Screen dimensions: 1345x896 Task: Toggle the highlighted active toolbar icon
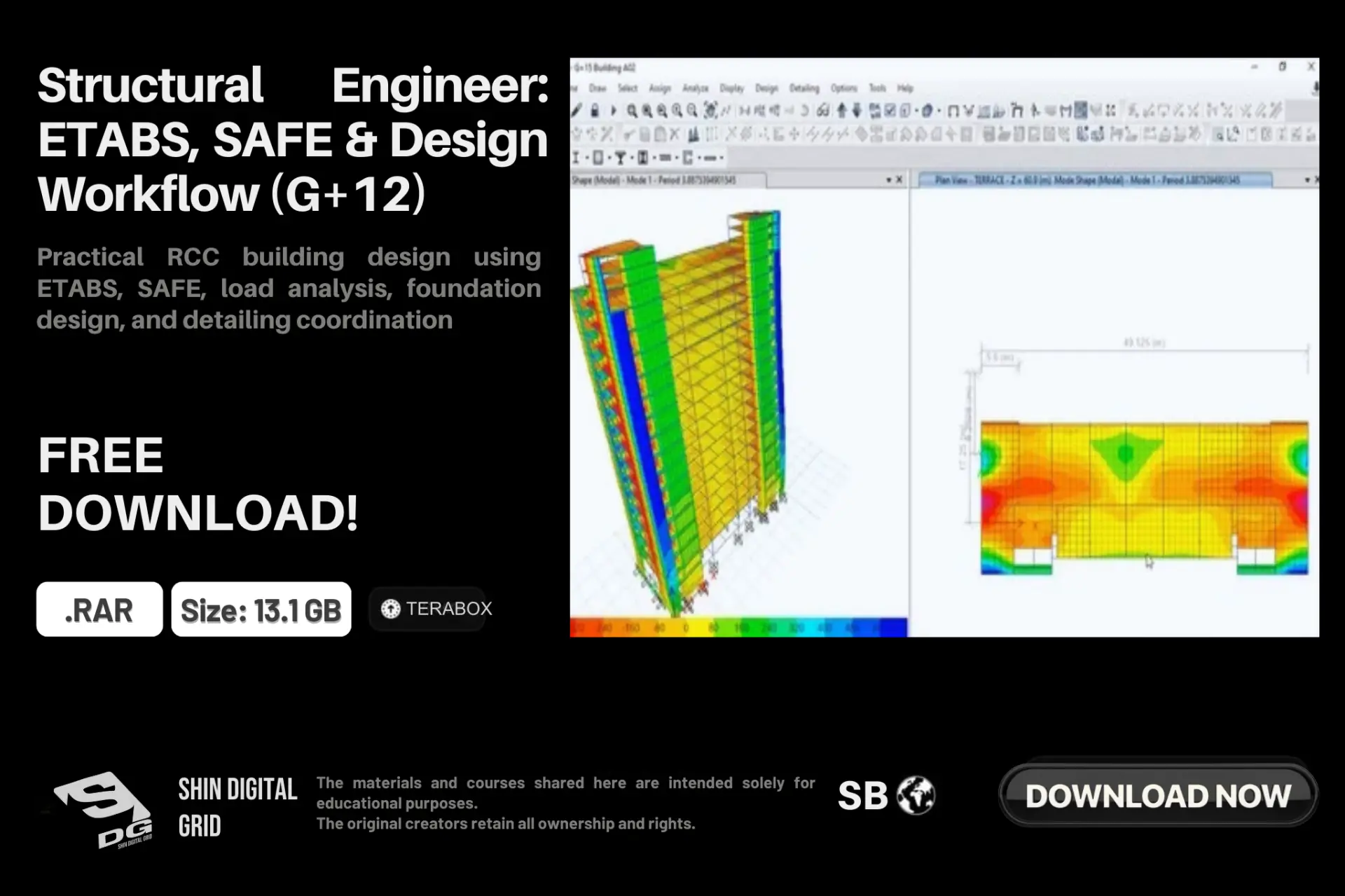[x=1081, y=110]
